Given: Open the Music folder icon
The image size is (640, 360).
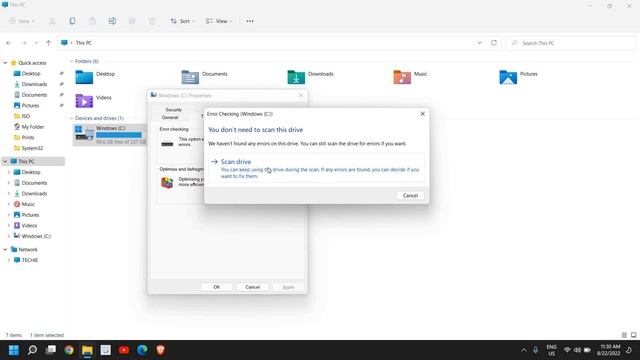Looking at the screenshot, I should pyautogui.click(x=402, y=77).
